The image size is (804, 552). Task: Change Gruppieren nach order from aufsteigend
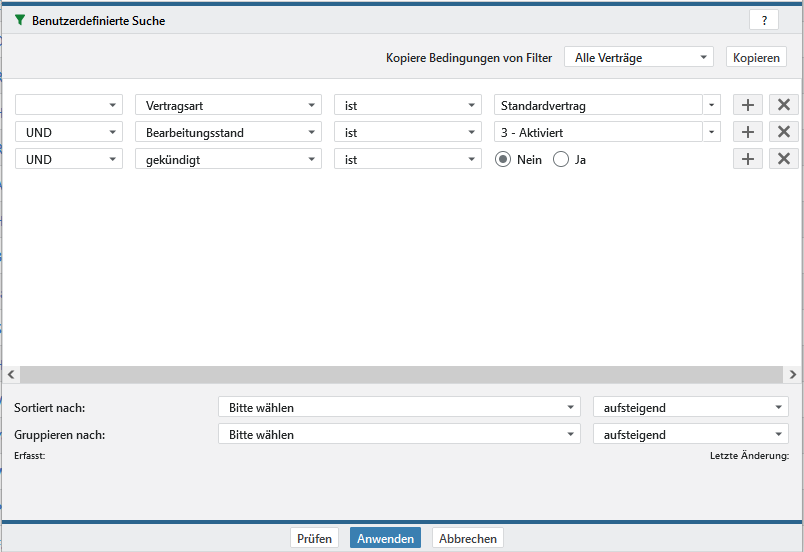coord(690,435)
